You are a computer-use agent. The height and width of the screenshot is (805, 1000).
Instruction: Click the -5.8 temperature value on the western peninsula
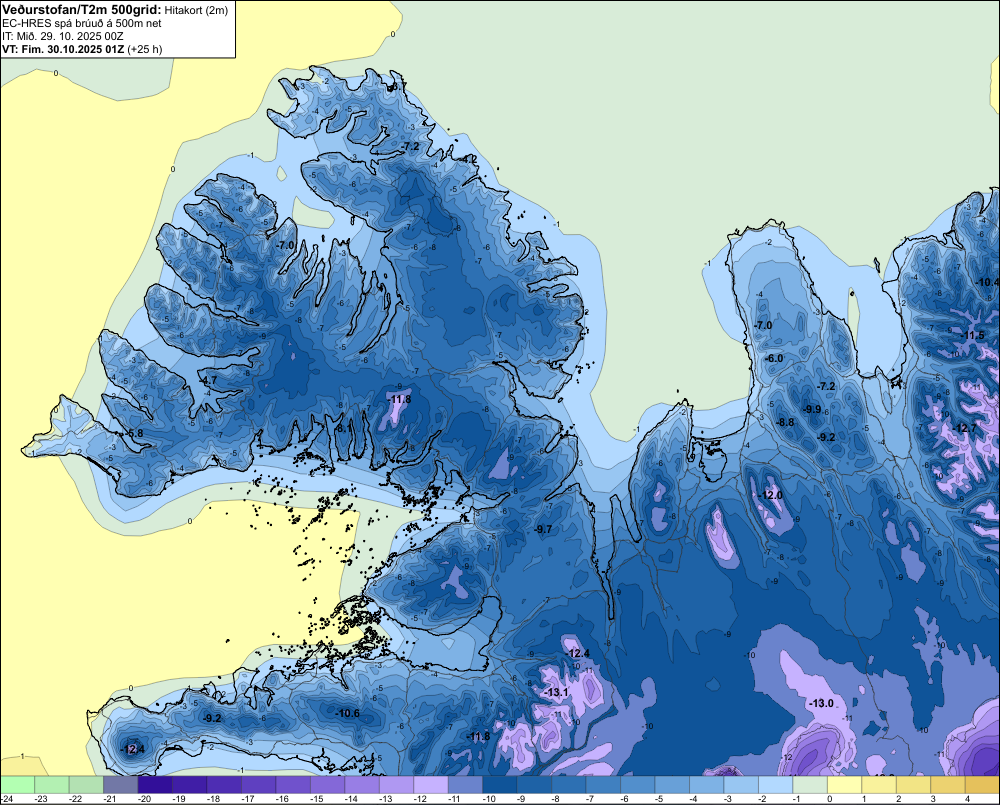(x=133, y=433)
